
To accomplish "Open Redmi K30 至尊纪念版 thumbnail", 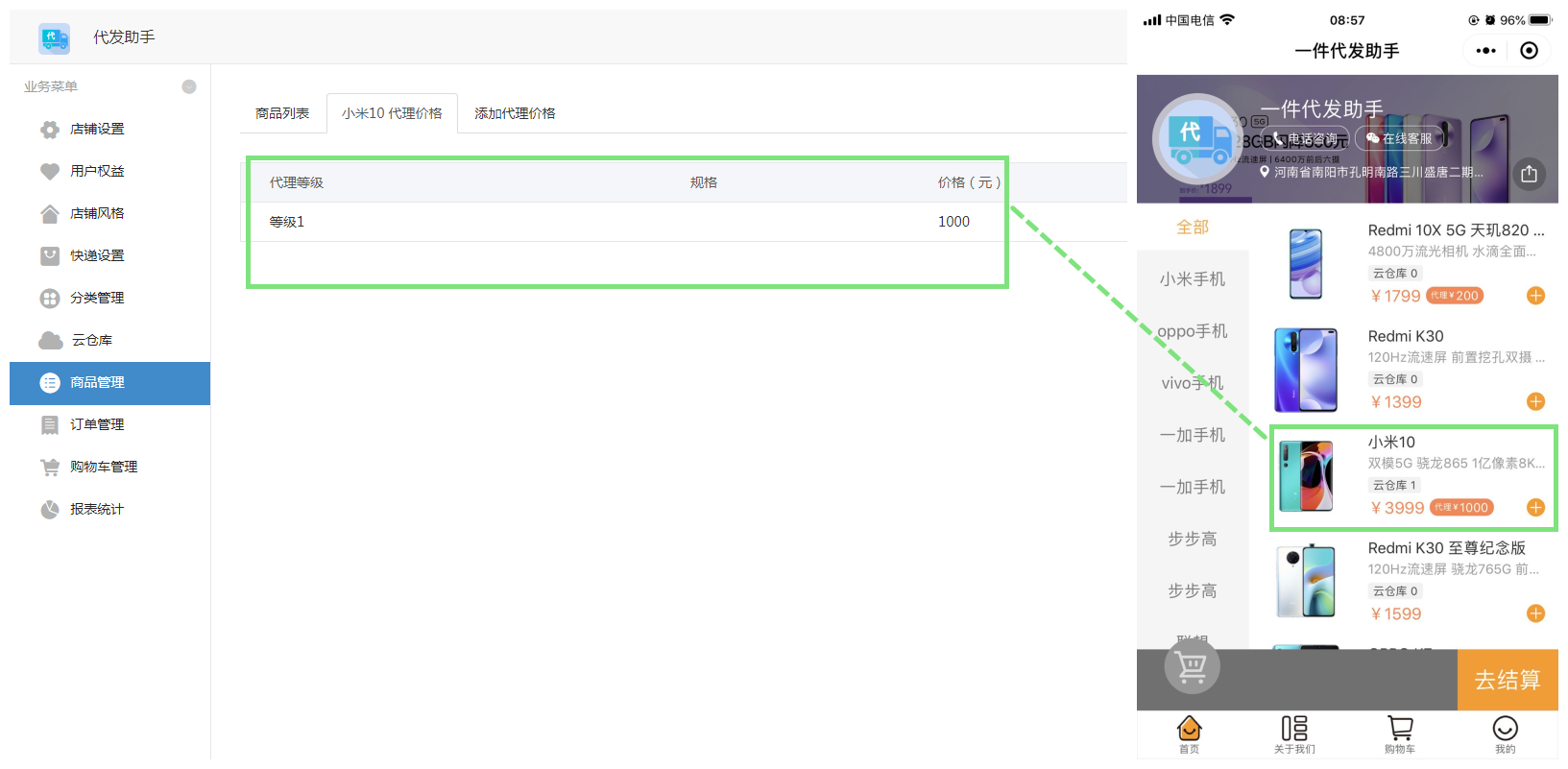I will click(1306, 582).
